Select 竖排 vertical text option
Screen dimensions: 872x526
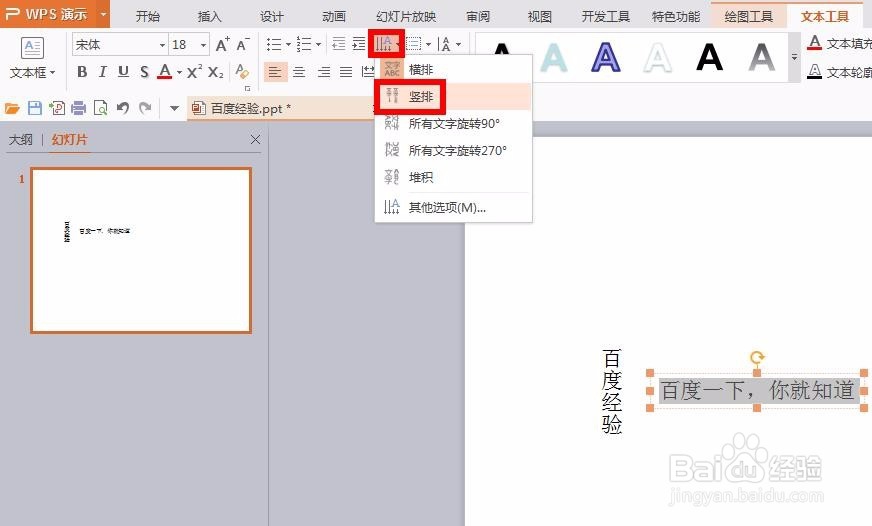click(453, 97)
